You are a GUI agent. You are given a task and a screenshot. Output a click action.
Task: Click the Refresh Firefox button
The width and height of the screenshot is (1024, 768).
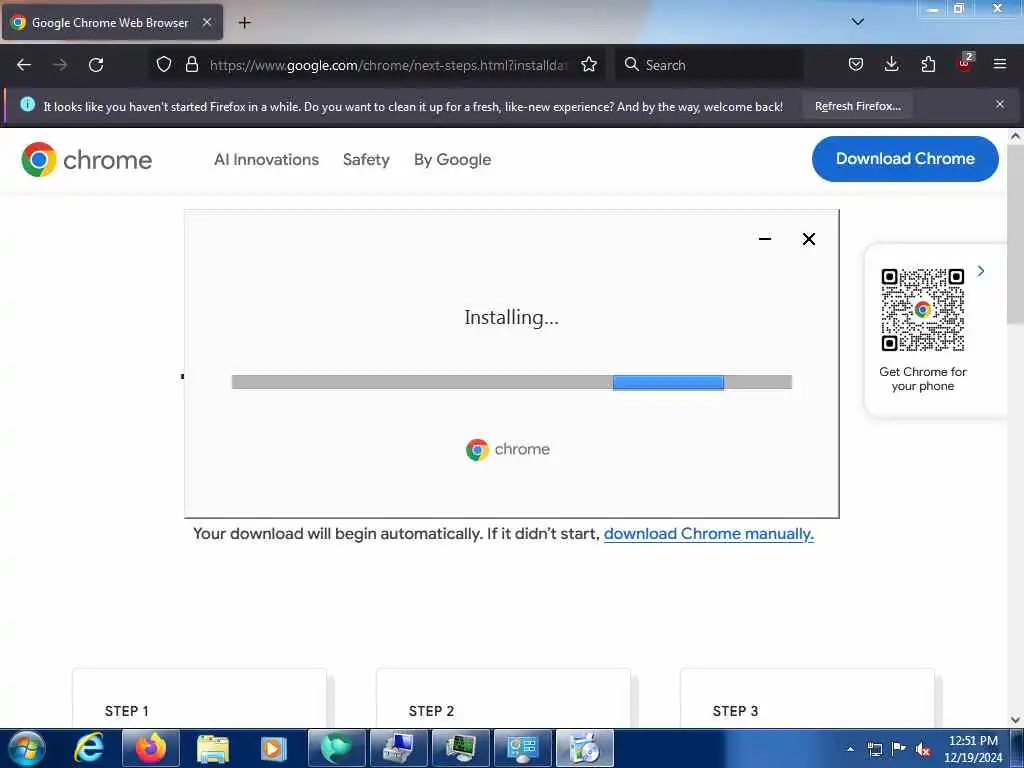click(857, 106)
